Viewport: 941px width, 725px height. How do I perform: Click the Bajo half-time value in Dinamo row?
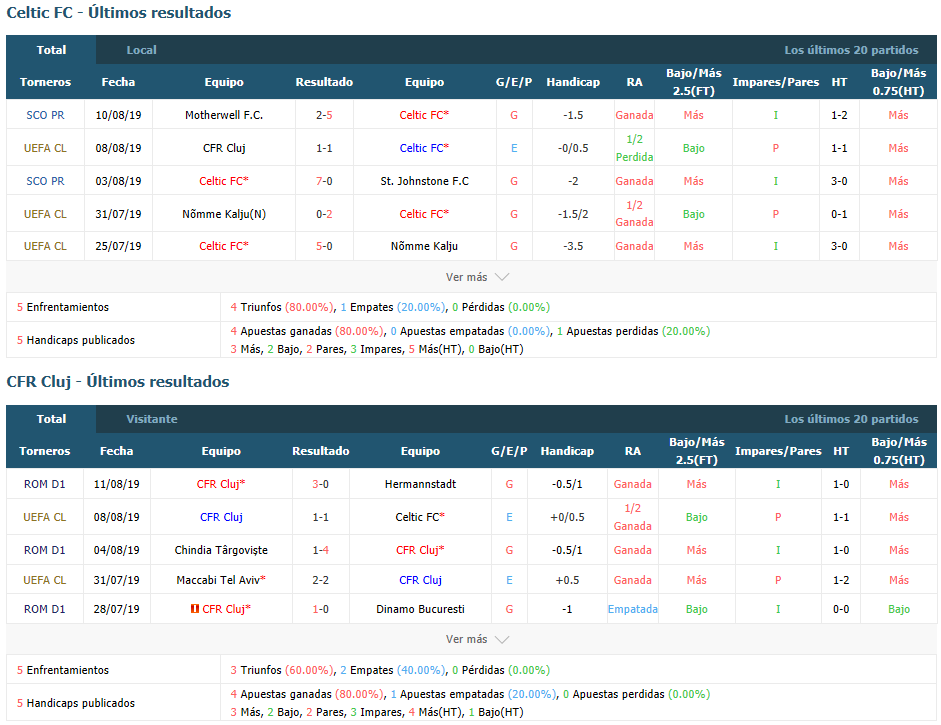pyautogui.click(x=898, y=609)
